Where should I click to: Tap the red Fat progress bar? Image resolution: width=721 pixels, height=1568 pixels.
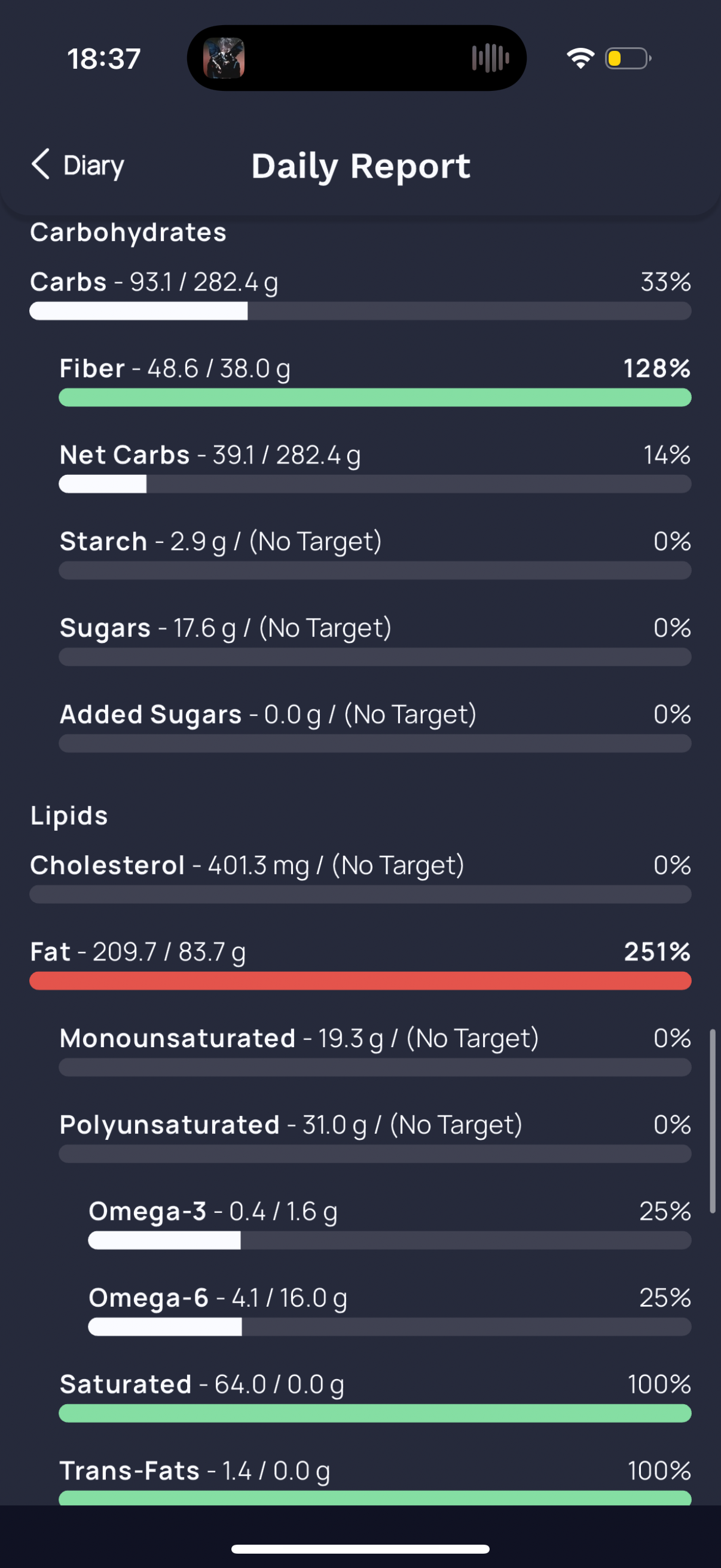tap(360, 981)
